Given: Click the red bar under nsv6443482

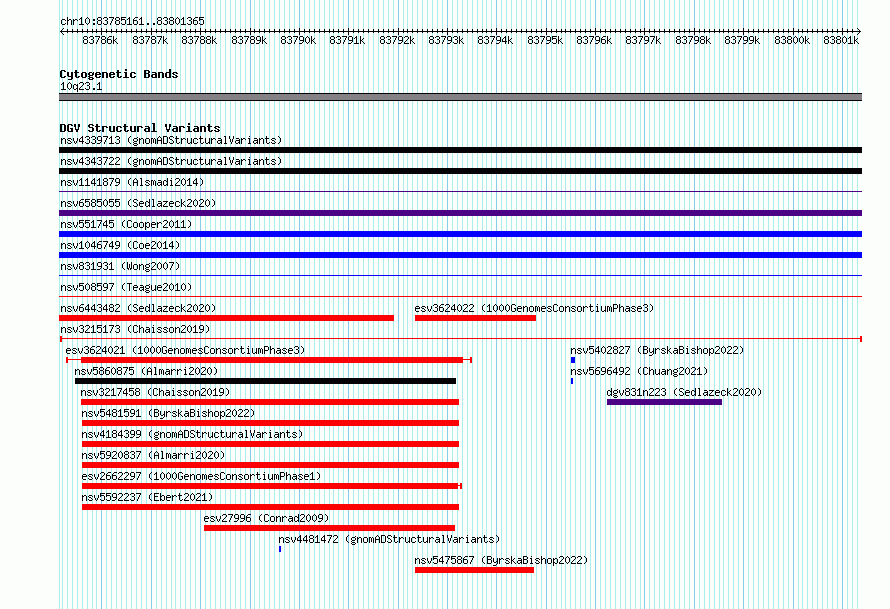Looking at the screenshot, I should pyautogui.click(x=226, y=318).
